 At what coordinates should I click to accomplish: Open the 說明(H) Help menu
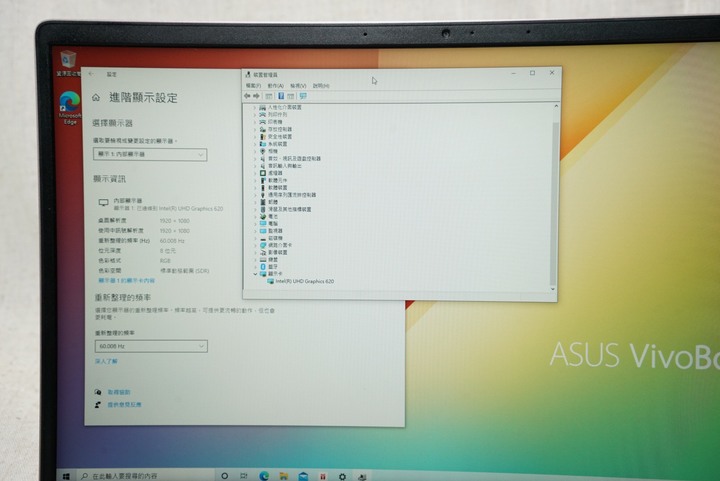pos(321,86)
